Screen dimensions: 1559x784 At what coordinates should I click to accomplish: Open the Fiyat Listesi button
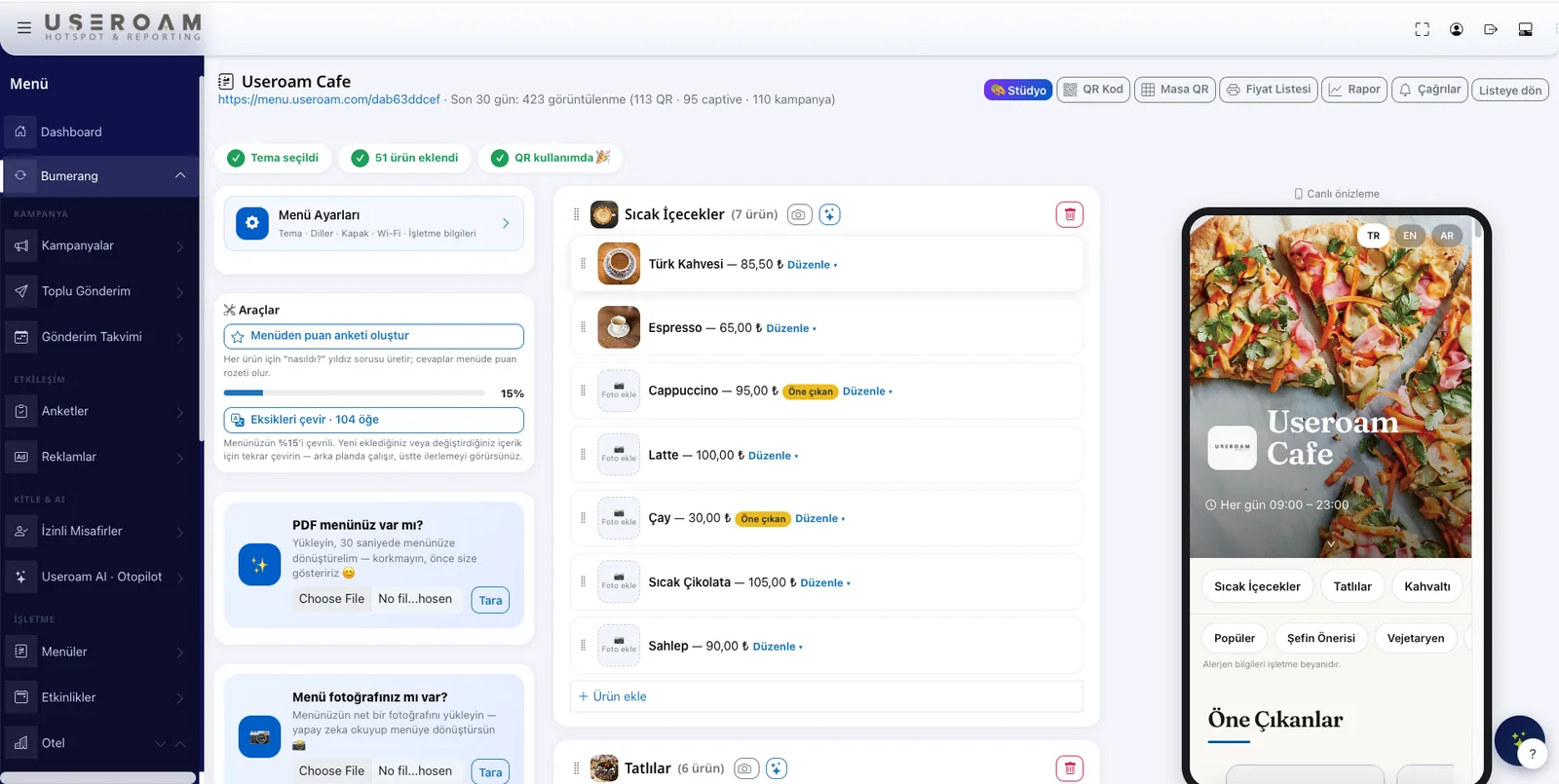(1269, 90)
